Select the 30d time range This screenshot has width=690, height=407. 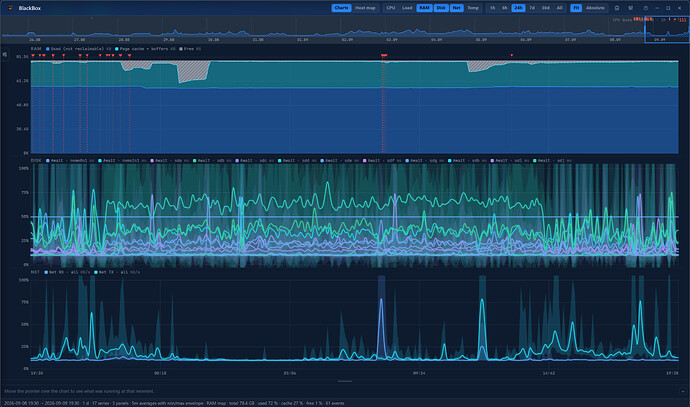coord(546,8)
